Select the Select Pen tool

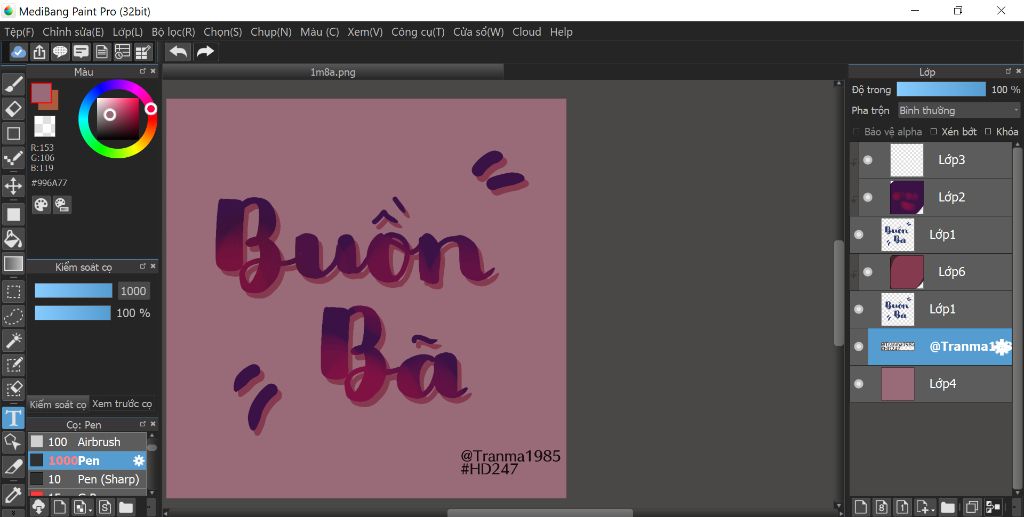point(13,365)
